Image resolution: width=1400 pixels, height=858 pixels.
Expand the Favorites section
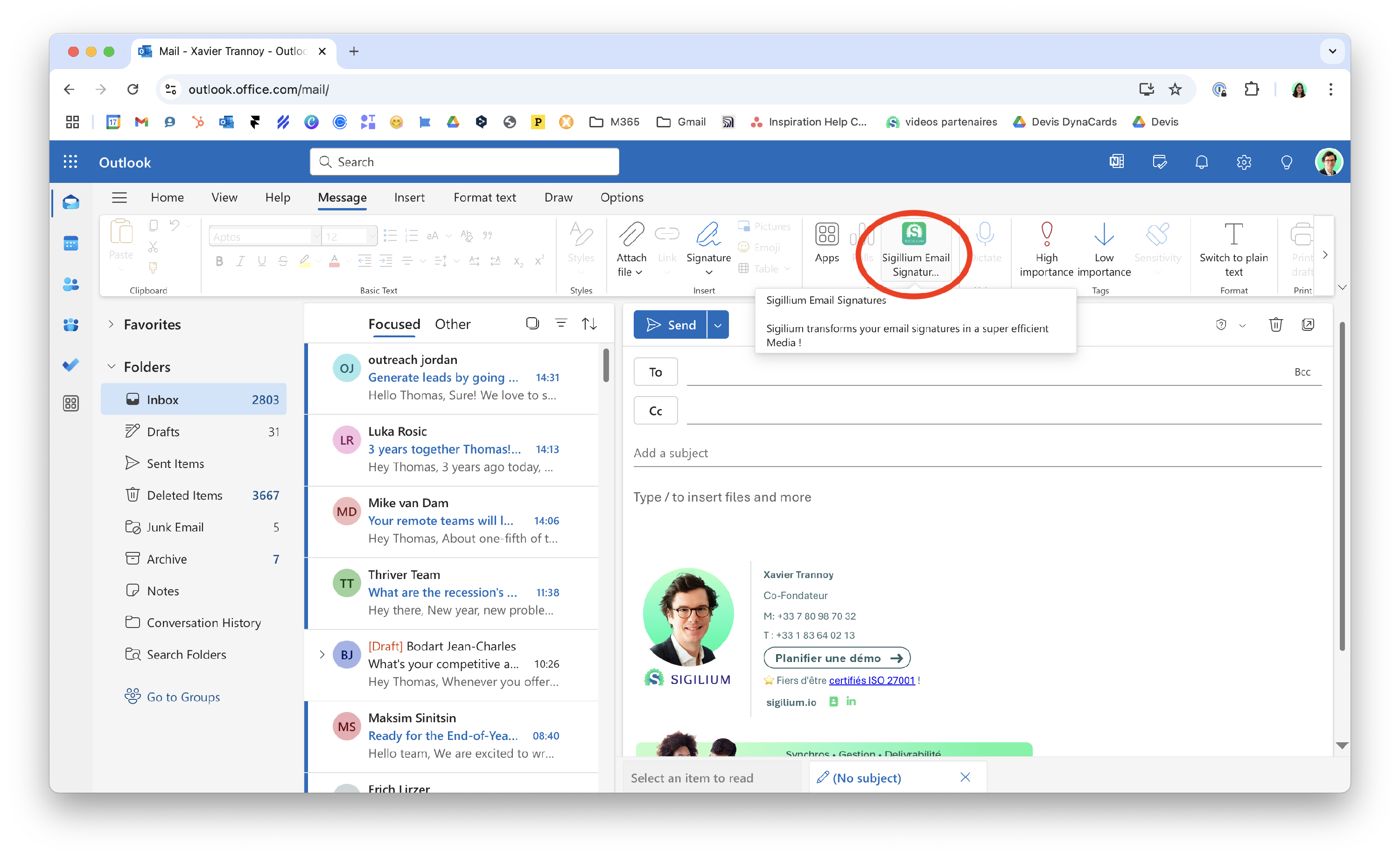[112, 324]
